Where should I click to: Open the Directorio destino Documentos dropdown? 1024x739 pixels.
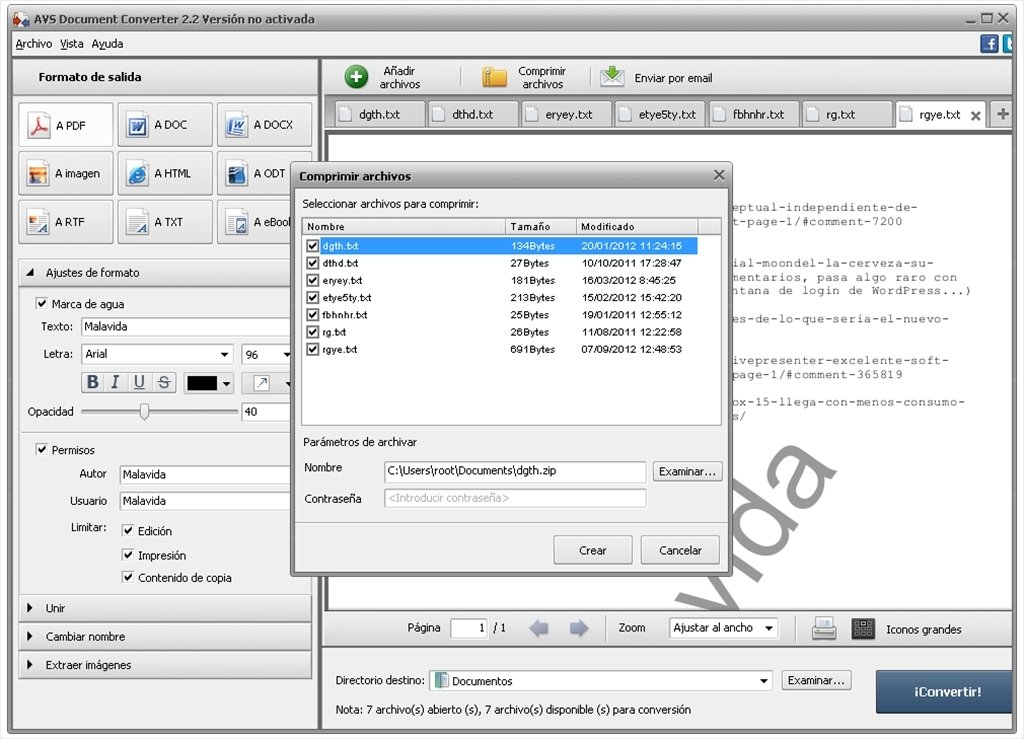click(763, 681)
